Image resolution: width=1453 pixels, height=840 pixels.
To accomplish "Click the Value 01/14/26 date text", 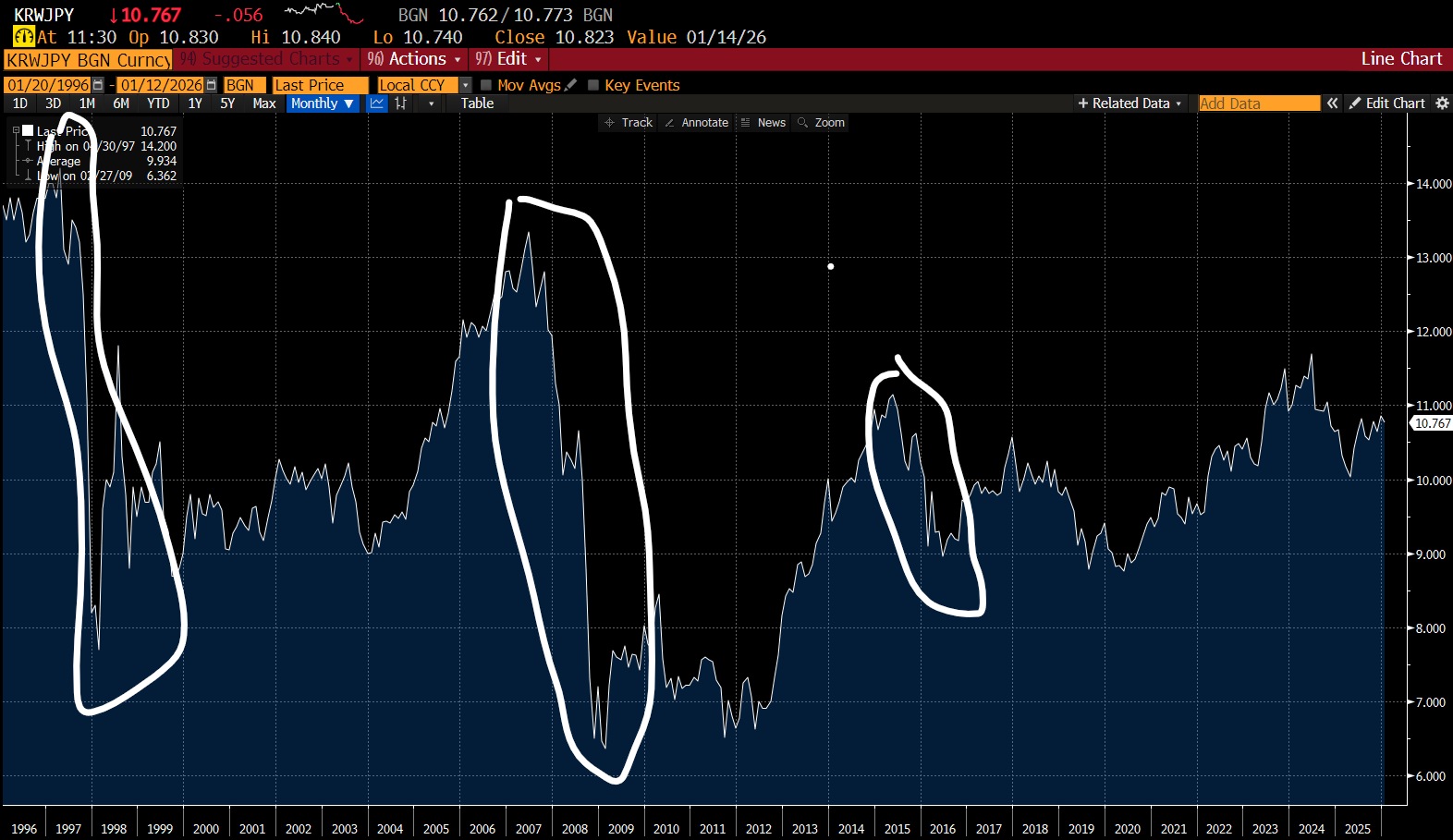I will (697, 37).
